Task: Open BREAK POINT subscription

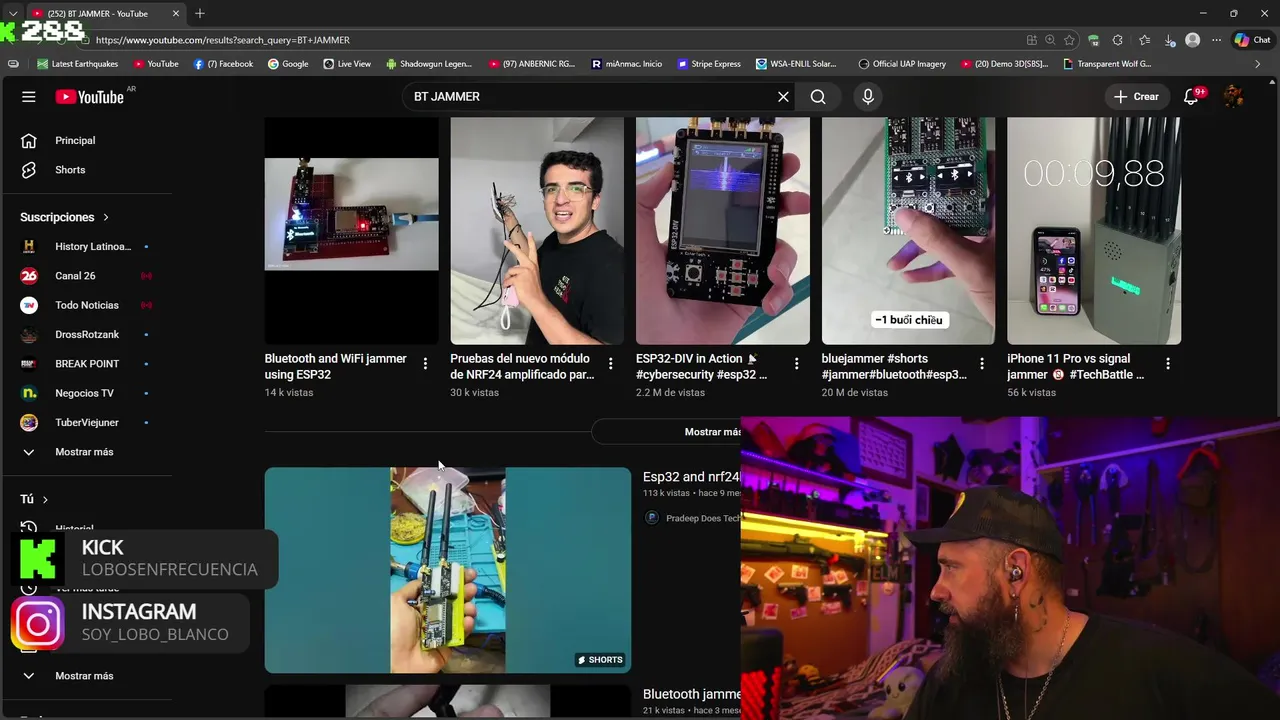Action: (86, 364)
